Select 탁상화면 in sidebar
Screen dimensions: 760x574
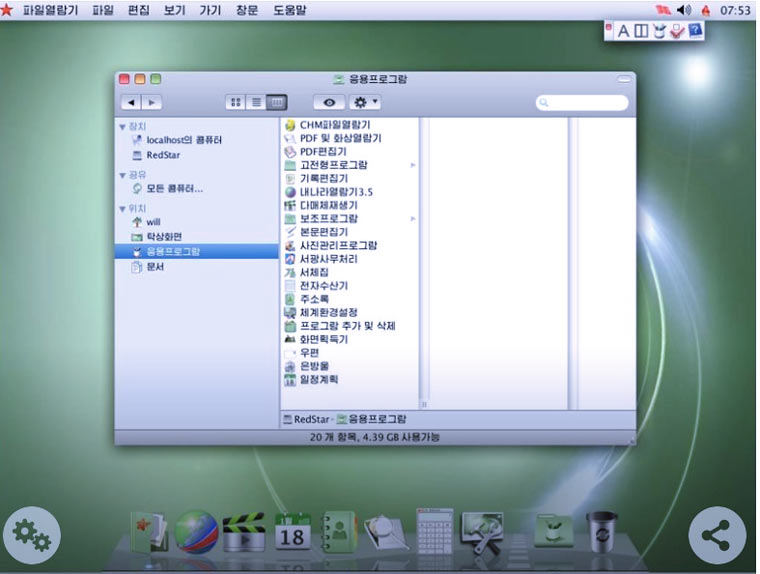pyautogui.click(x=157, y=237)
